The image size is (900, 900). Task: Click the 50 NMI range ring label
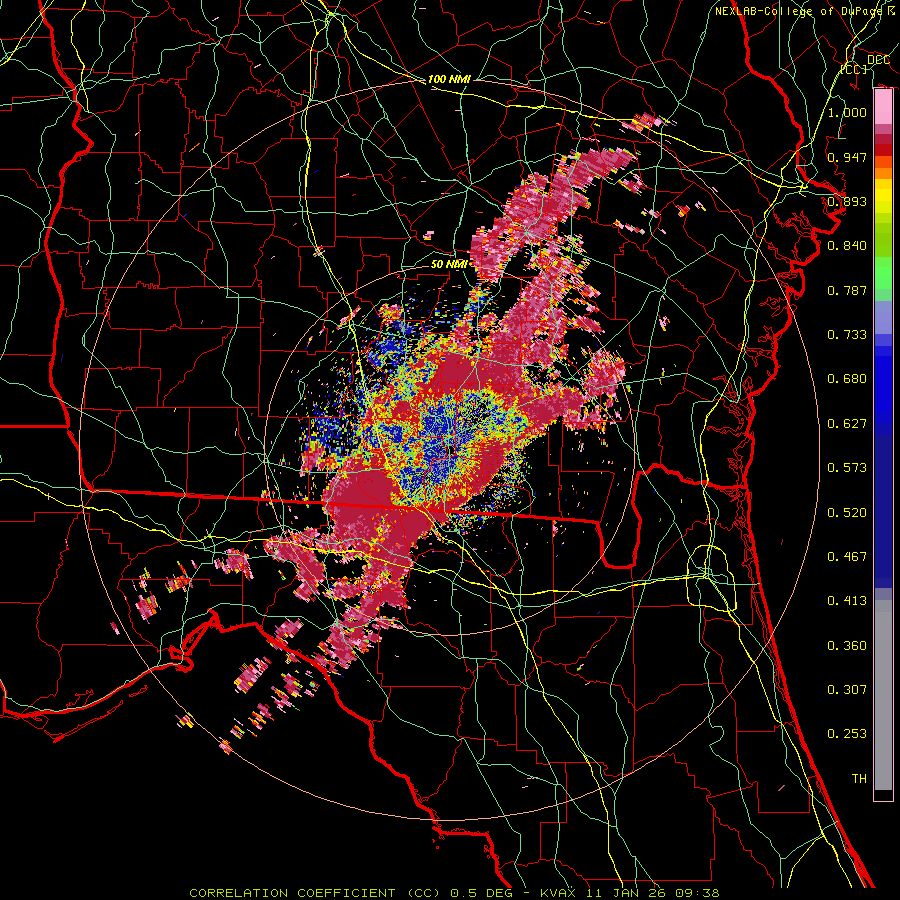(x=448, y=264)
